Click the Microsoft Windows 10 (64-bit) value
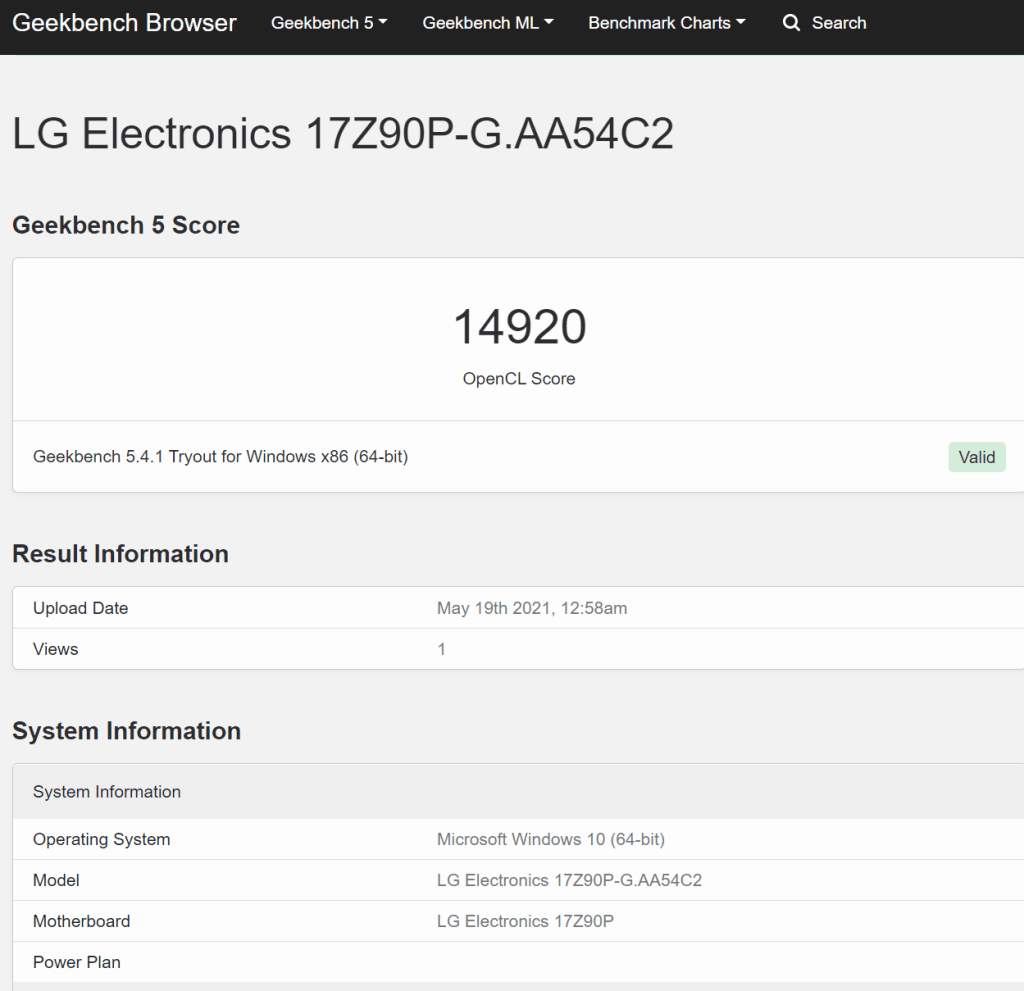The height and width of the screenshot is (991, 1024). click(551, 839)
